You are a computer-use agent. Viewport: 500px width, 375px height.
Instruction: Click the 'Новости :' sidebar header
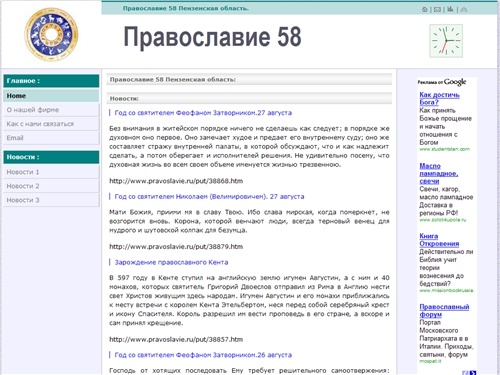51,157
